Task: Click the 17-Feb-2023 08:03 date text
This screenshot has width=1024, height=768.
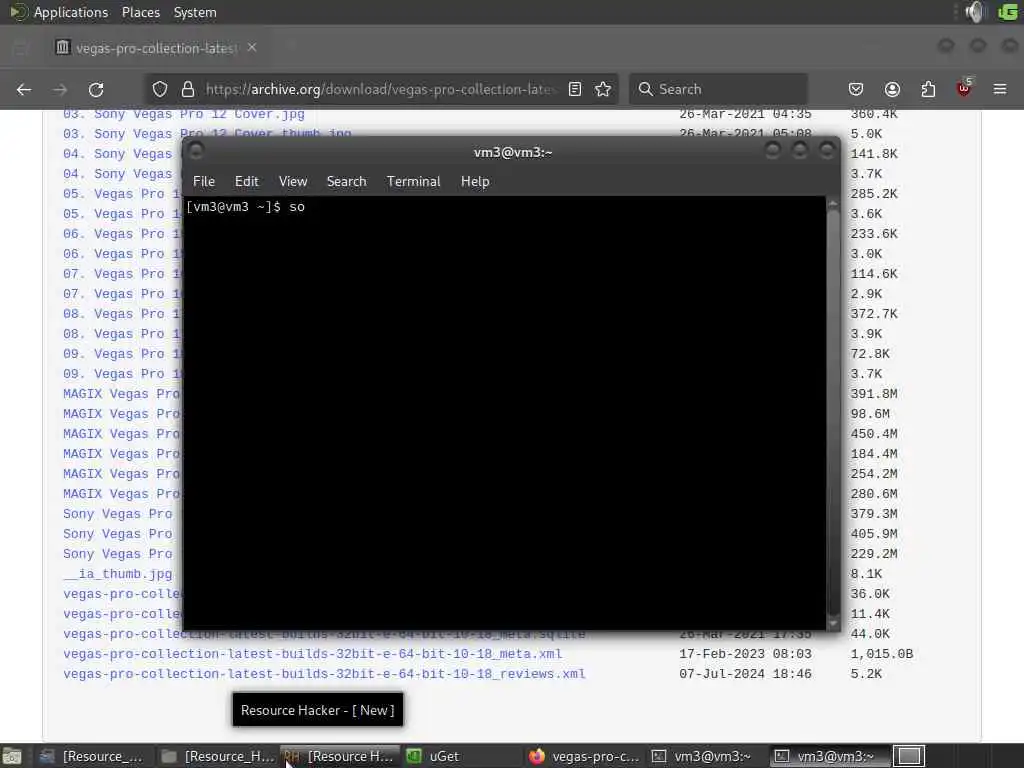Action: [745, 654]
